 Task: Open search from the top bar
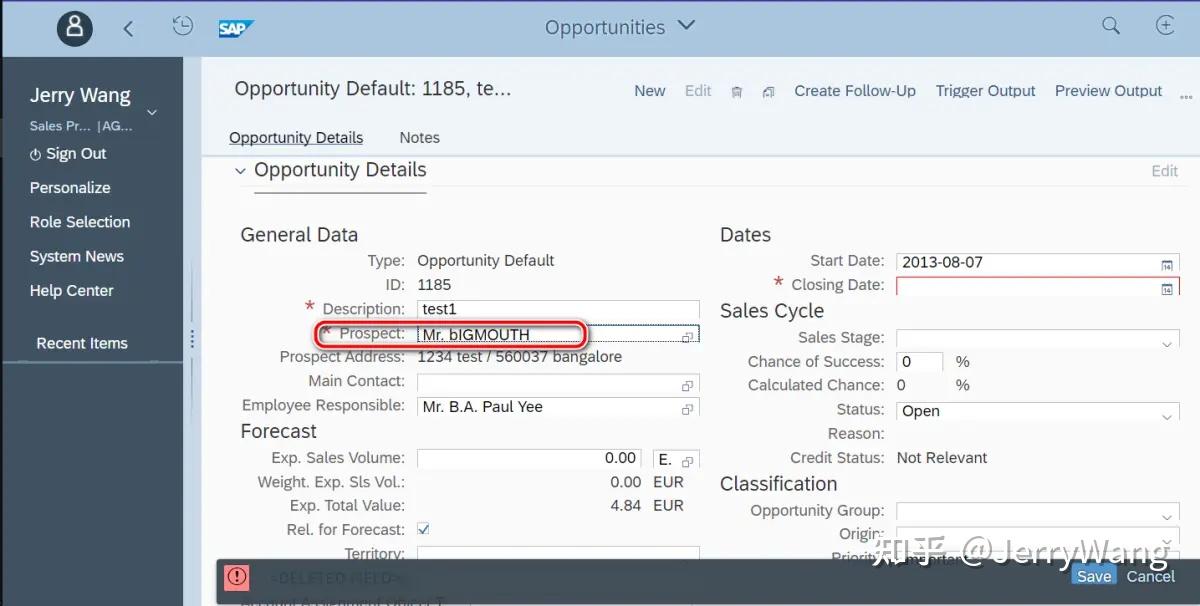point(1110,27)
